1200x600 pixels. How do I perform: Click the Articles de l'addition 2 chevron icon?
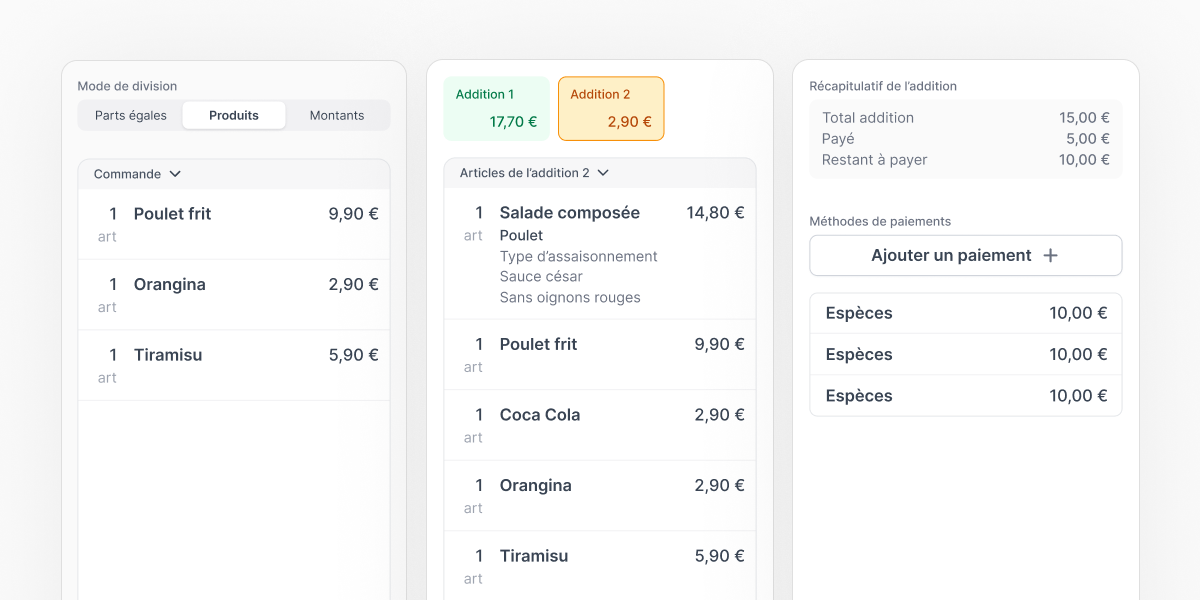point(602,172)
